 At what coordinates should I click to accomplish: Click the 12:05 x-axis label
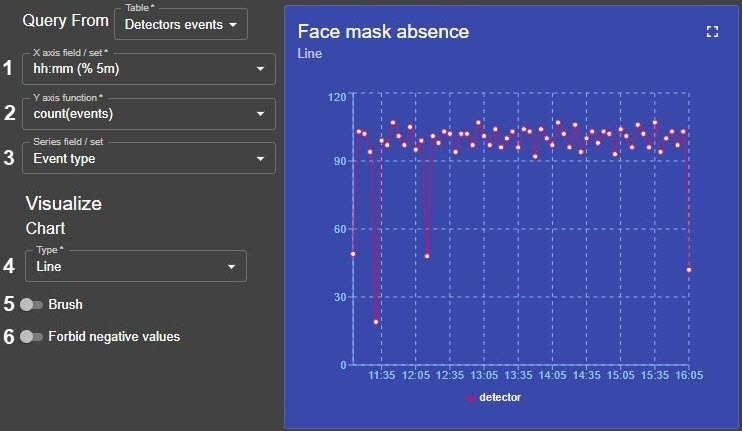(x=416, y=377)
